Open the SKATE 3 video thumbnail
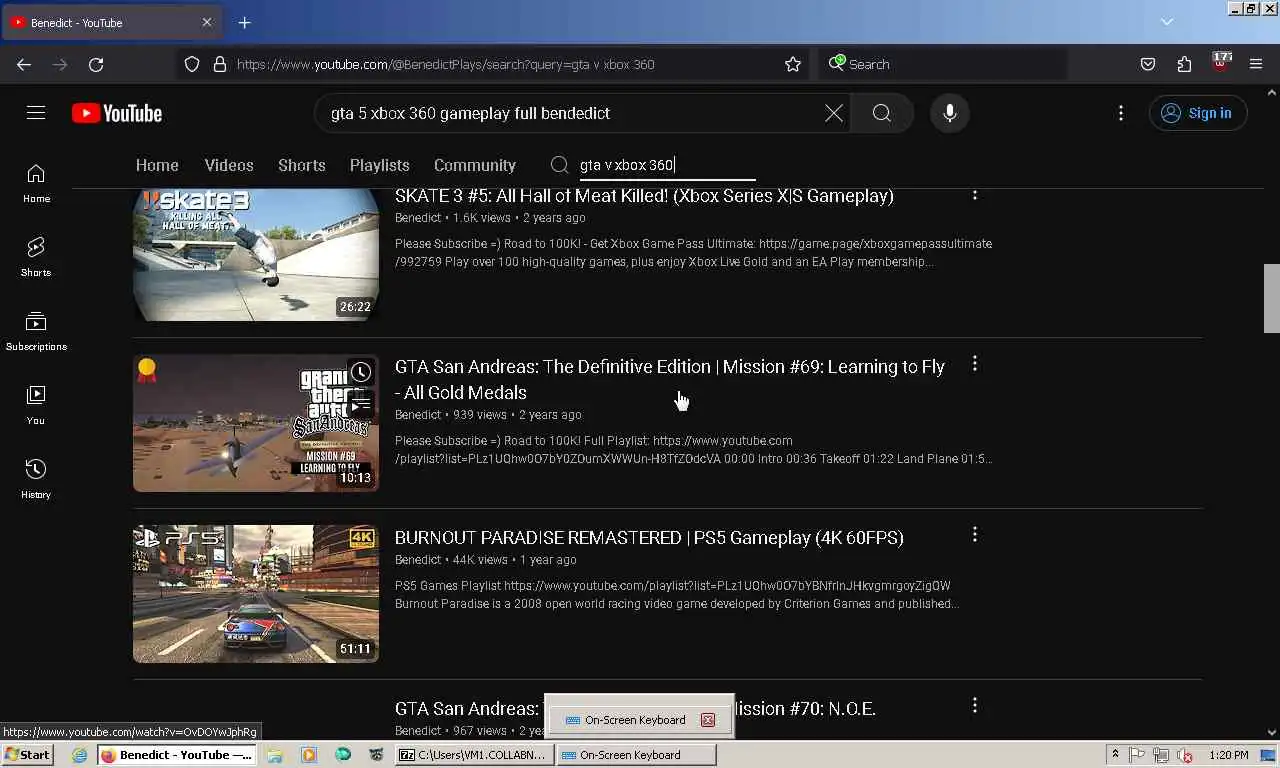The image size is (1280, 768). click(x=256, y=255)
